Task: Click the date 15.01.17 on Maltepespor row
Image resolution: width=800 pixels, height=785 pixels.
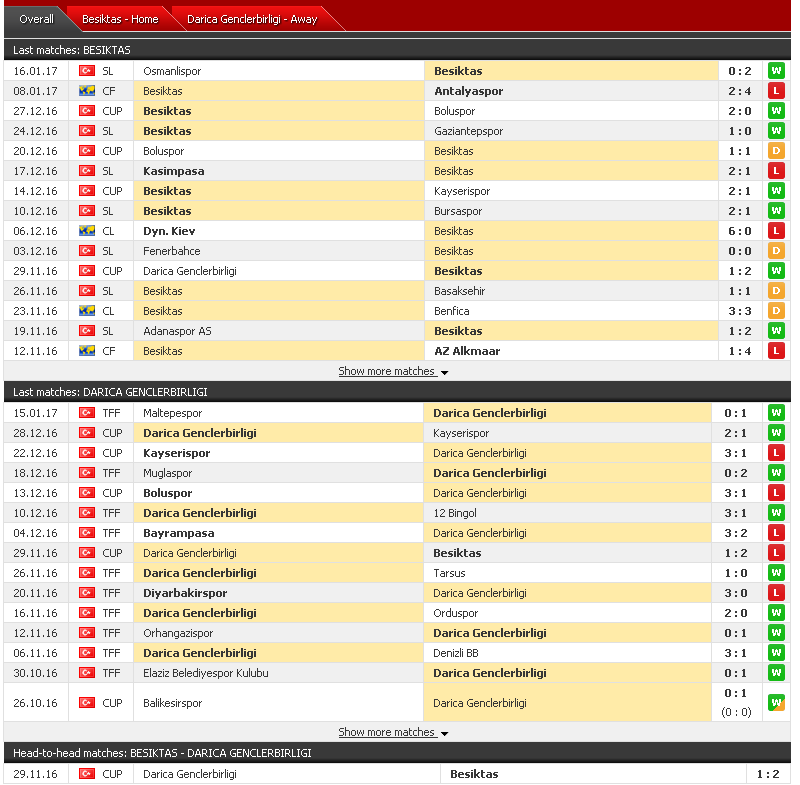Action: coord(35,414)
